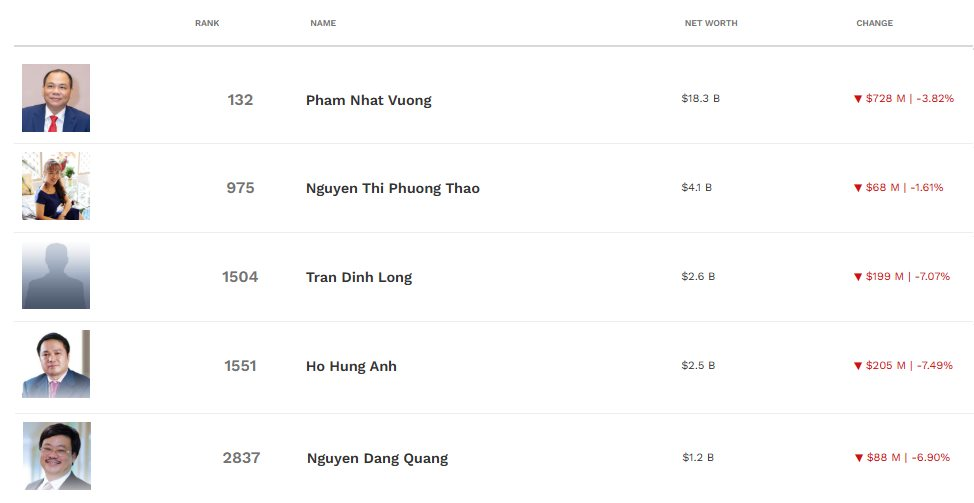Click Pham Nhat Vuong's profile photo
The height and width of the screenshot is (503, 974).
coord(56,98)
